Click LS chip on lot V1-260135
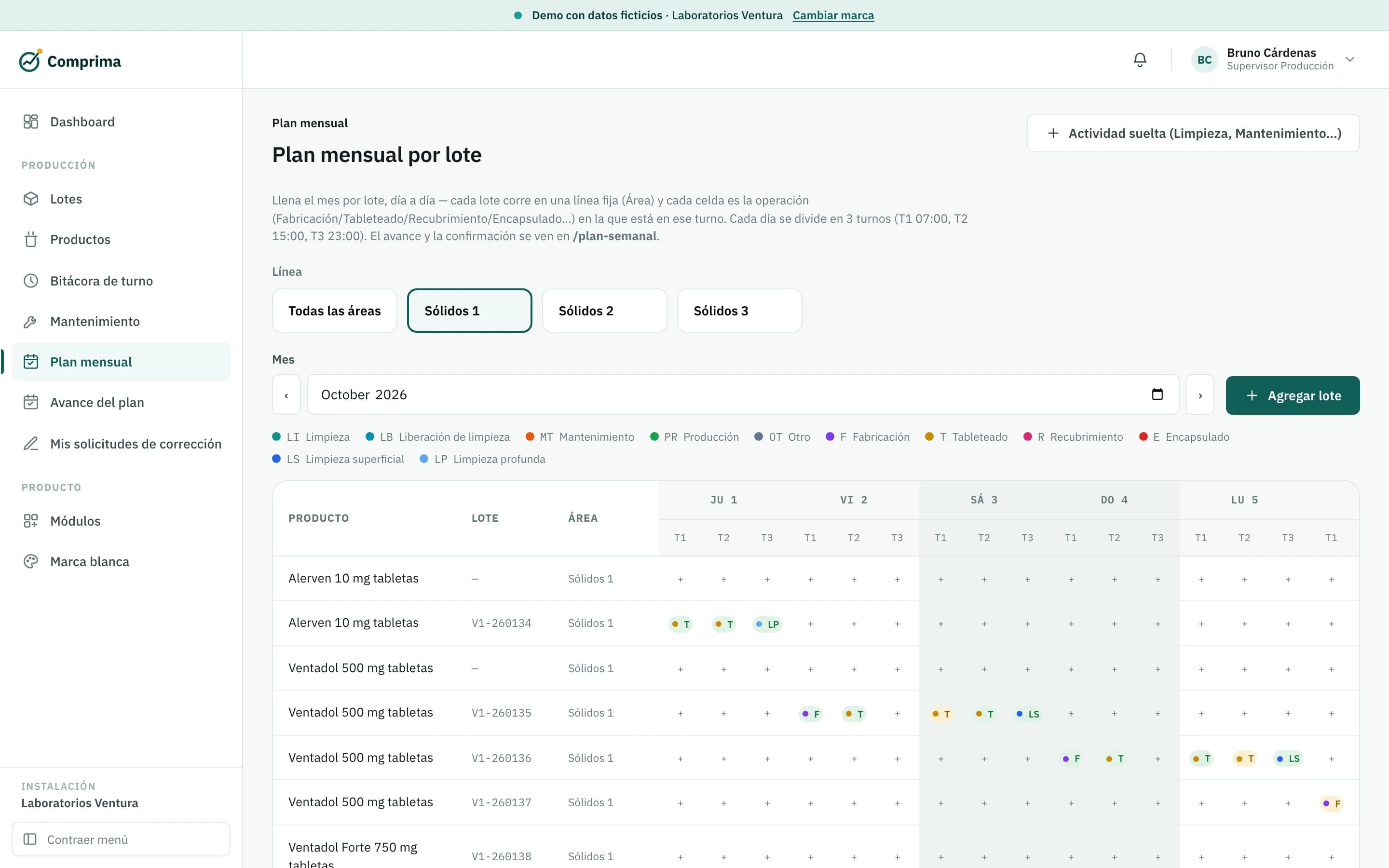 coord(1027,714)
